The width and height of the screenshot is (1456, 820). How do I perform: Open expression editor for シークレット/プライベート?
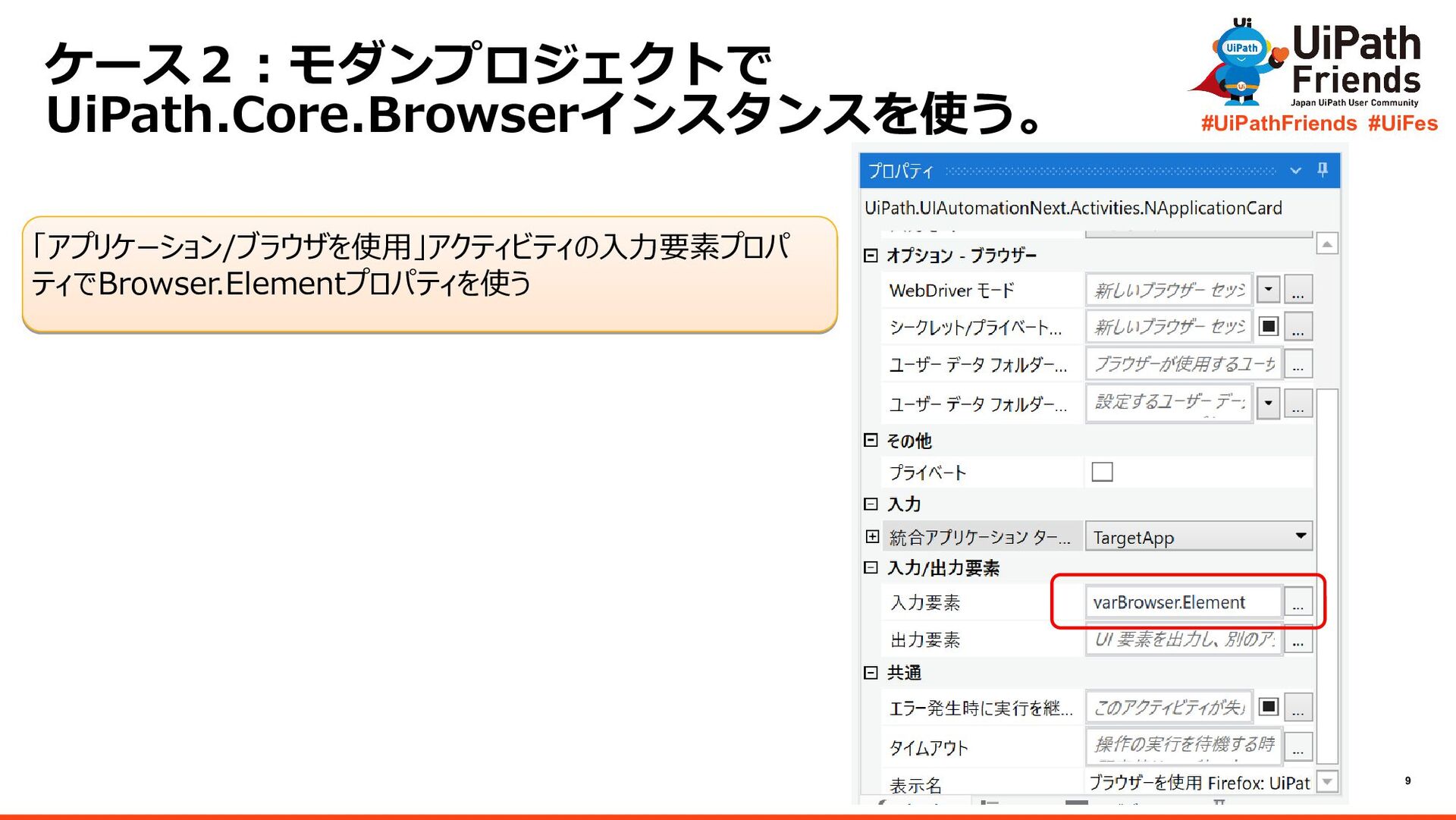pos(1298,326)
